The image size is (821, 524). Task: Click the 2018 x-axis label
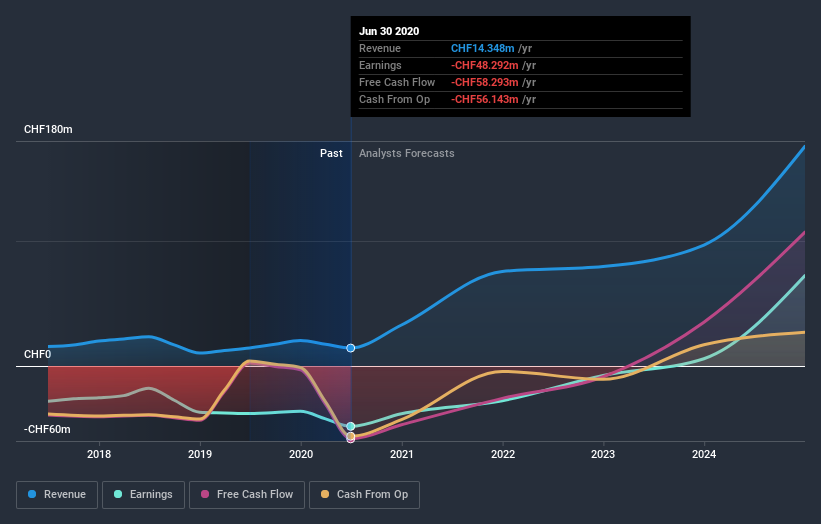coord(99,454)
